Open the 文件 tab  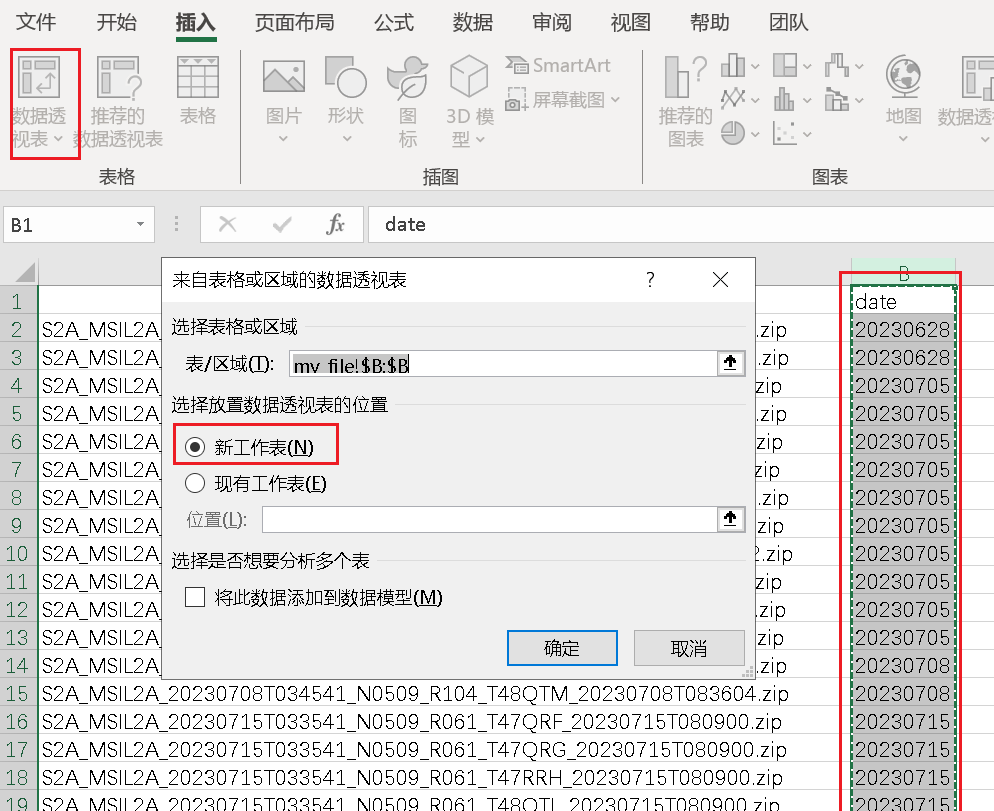36,22
